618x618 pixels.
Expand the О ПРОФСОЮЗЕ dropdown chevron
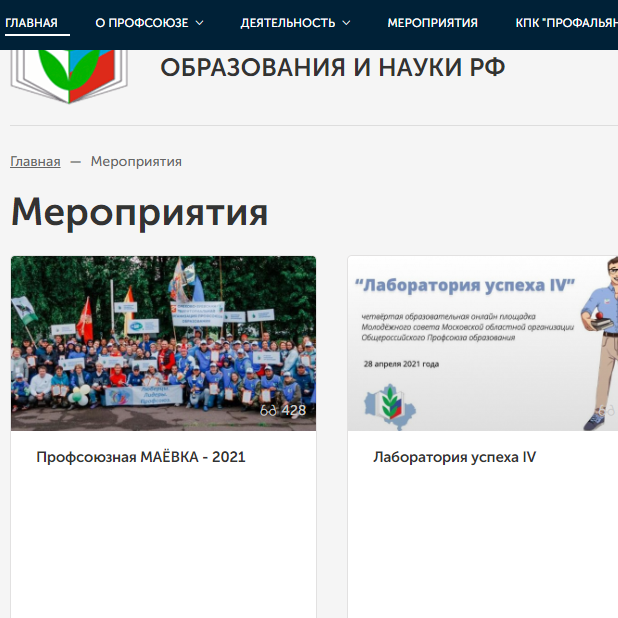coord(200,23)
